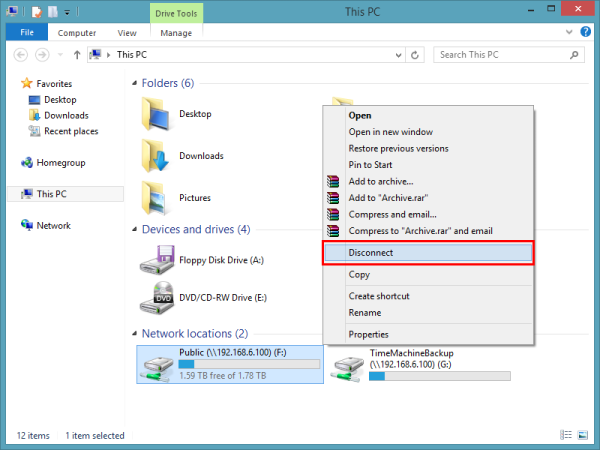Collapse the Devices and drives group
Screen dimensions: 600x450
click(134, 229)
